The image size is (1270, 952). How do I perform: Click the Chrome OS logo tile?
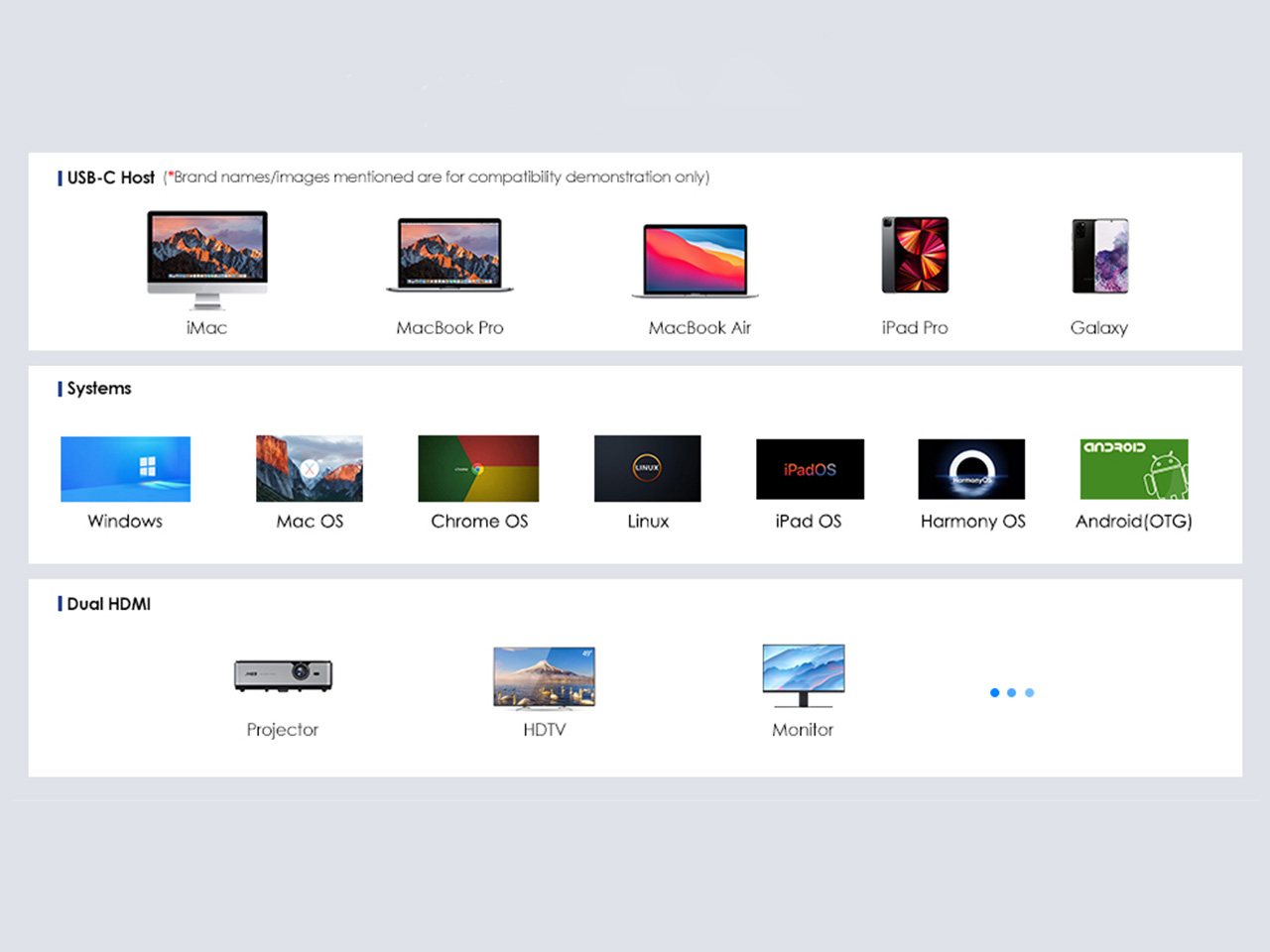tap(478, 469)
